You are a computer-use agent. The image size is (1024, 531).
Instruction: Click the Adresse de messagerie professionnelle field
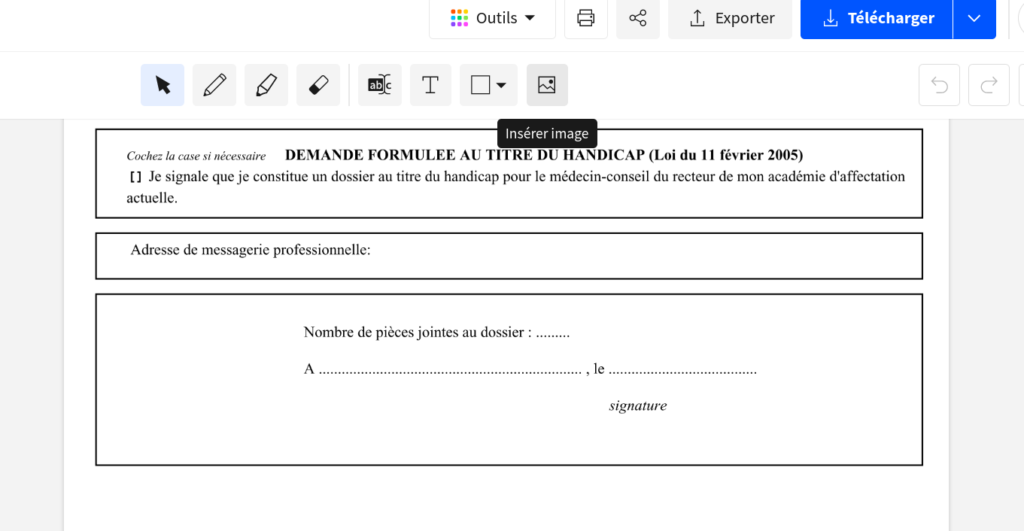pyautogui.click(x=640, y=251)
